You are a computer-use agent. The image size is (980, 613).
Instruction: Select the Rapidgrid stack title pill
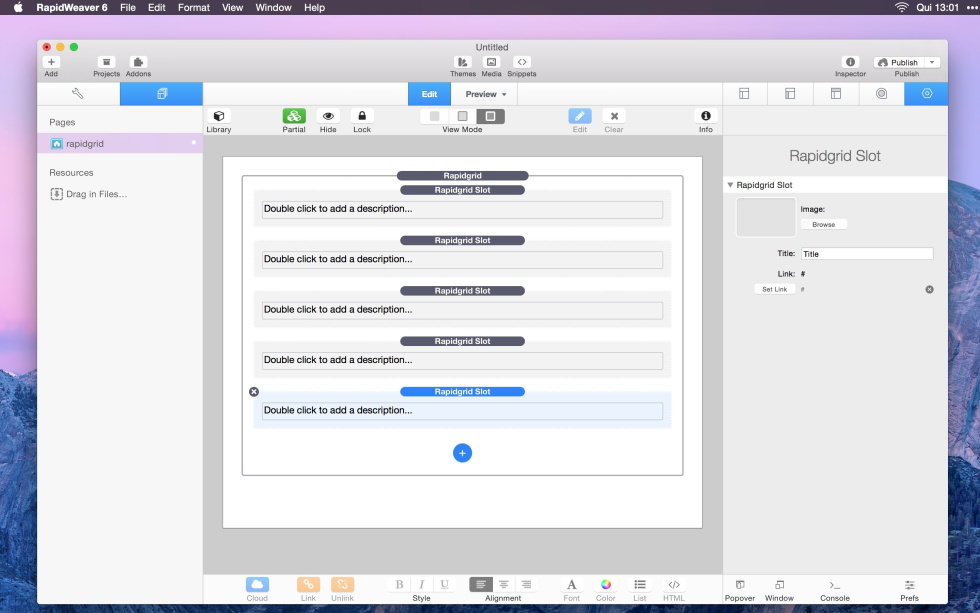click(462, 176)
